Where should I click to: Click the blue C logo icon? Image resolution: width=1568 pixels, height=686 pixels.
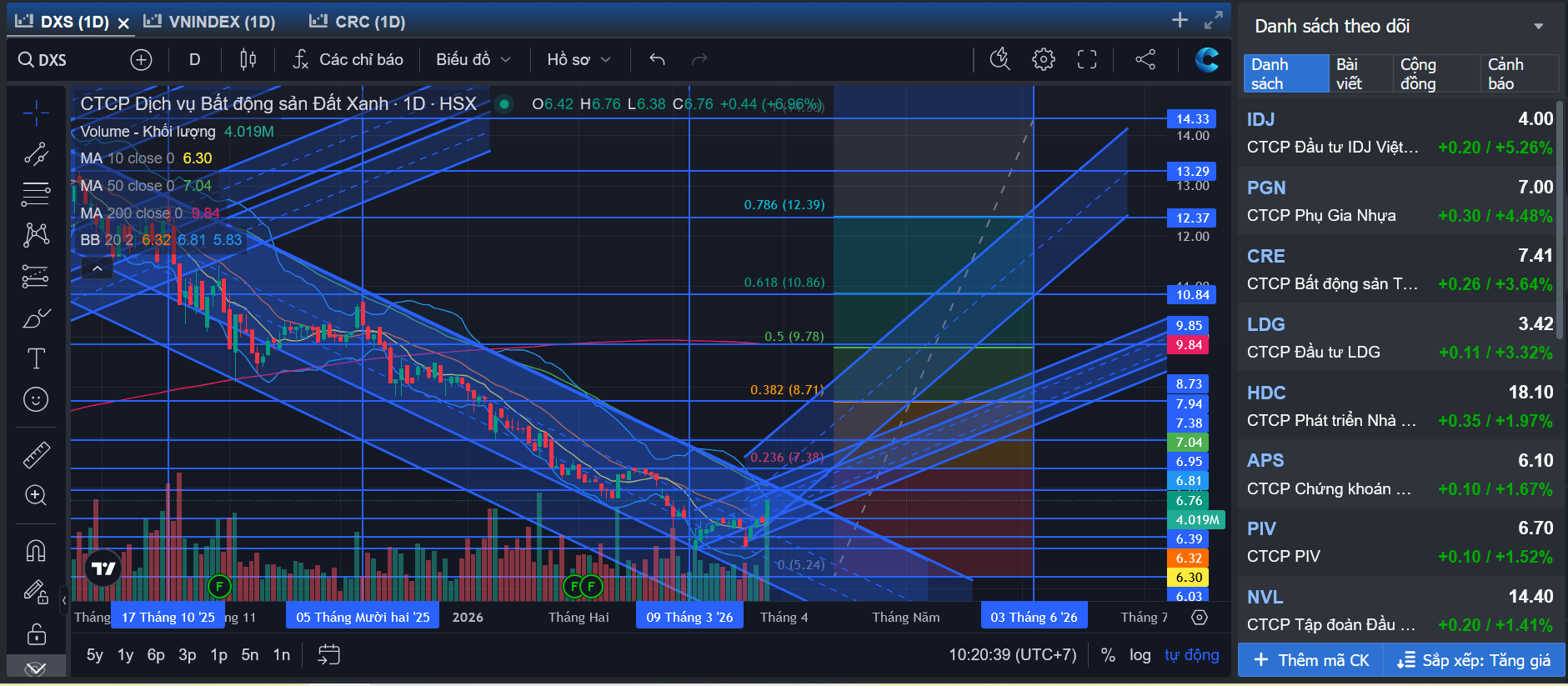1206,59
